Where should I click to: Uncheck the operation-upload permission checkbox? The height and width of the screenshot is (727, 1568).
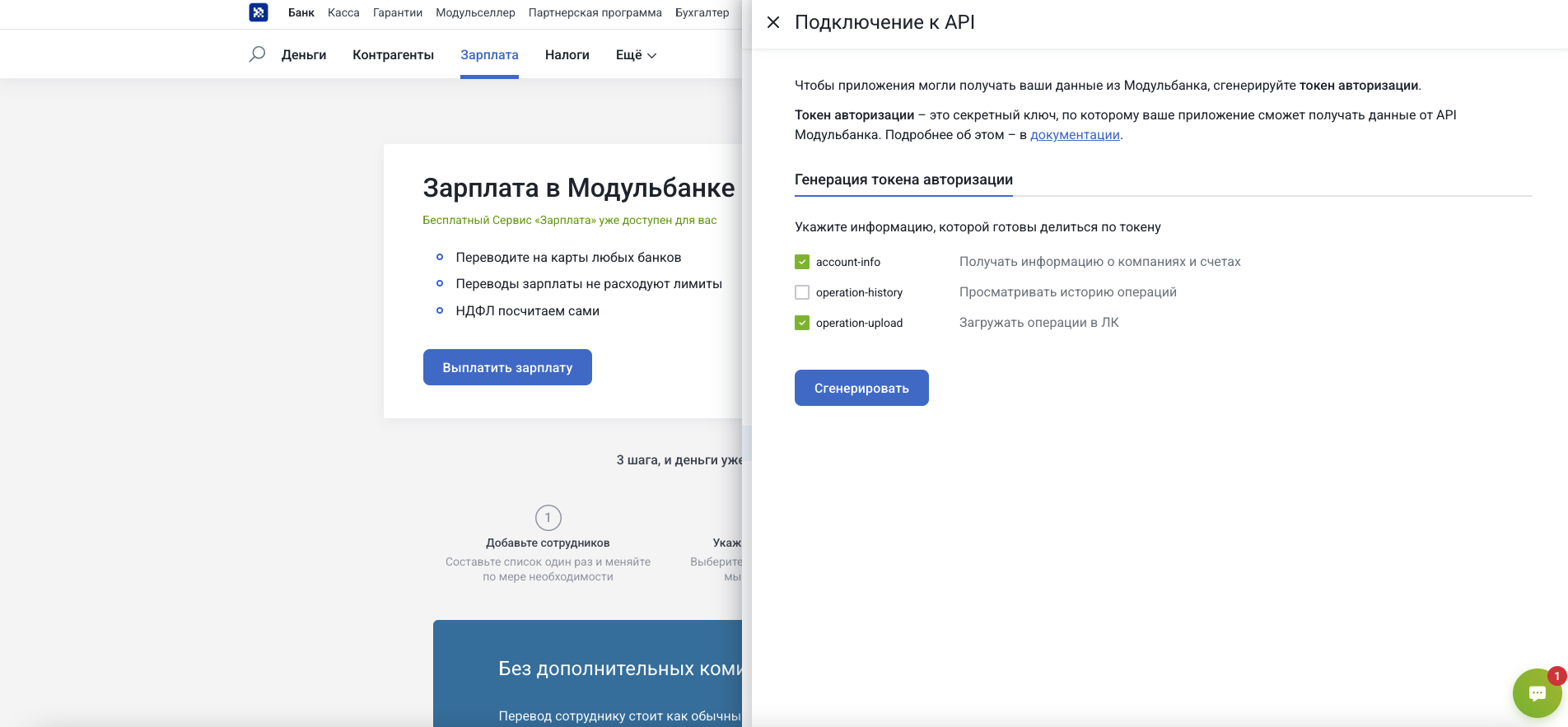coord(802,323)
